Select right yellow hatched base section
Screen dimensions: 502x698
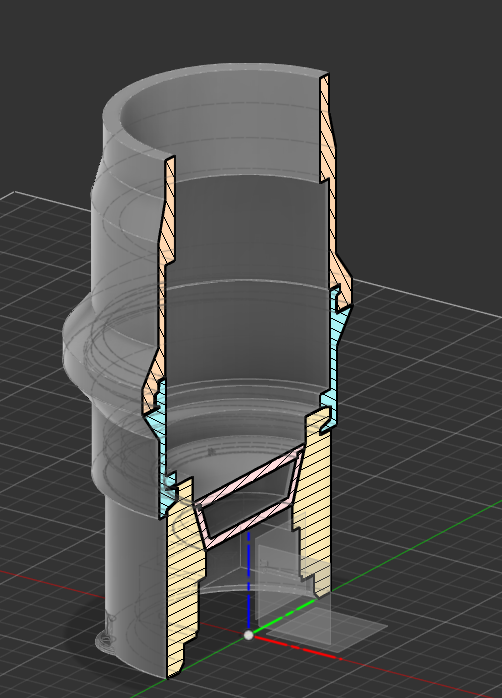(316, 503)
